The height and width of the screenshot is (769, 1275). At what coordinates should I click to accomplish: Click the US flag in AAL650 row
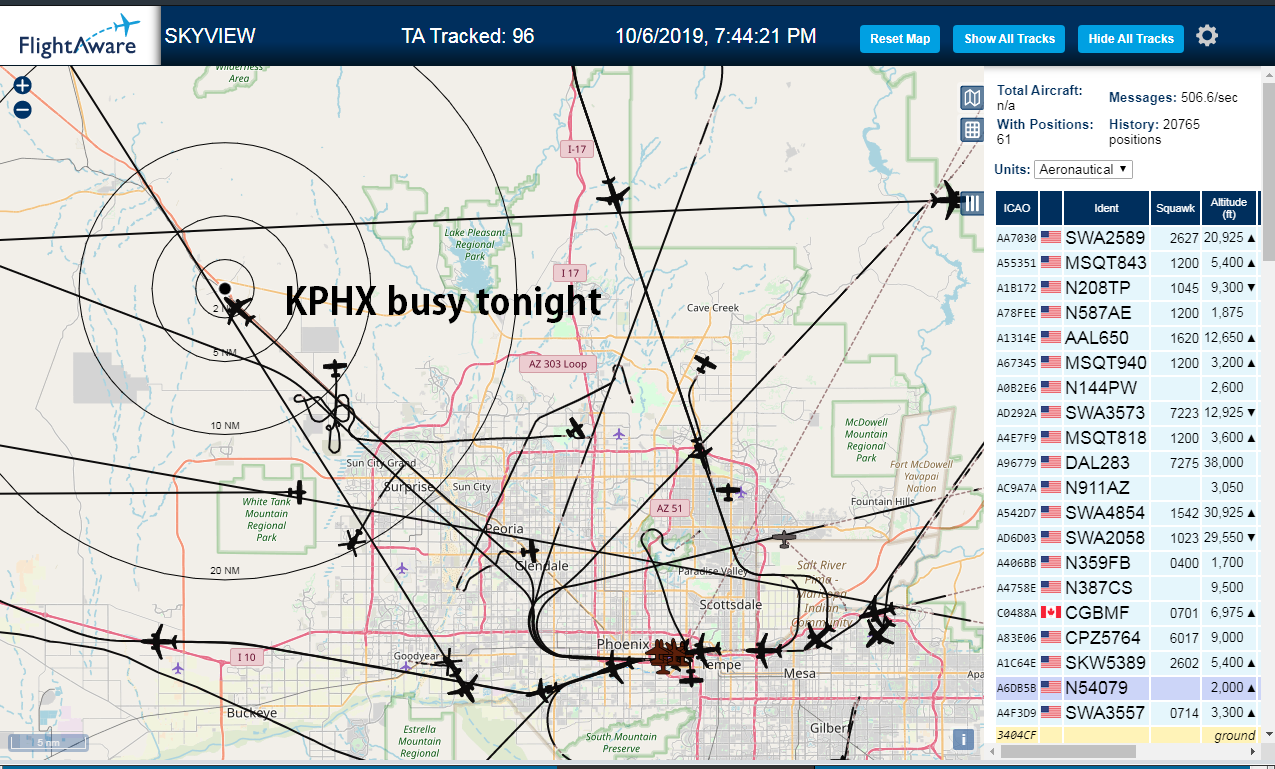(1051, 337)
